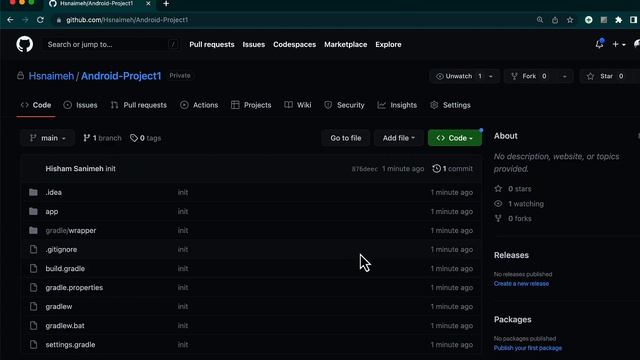Click the browser address bar URL

point(127,20)
